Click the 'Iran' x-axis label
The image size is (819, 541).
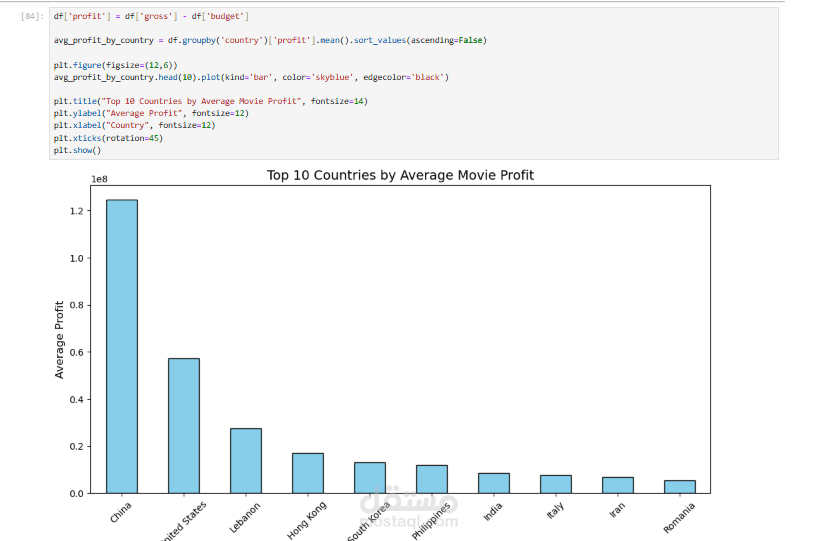[617, 510]
